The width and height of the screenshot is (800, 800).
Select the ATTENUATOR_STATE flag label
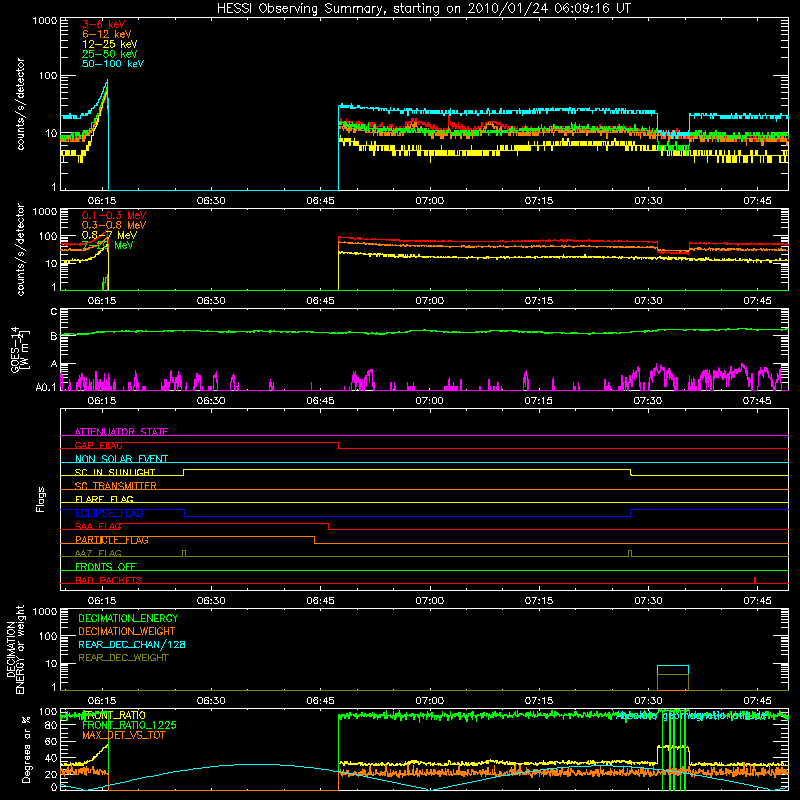pyautogui.click(x=121, y=432)
